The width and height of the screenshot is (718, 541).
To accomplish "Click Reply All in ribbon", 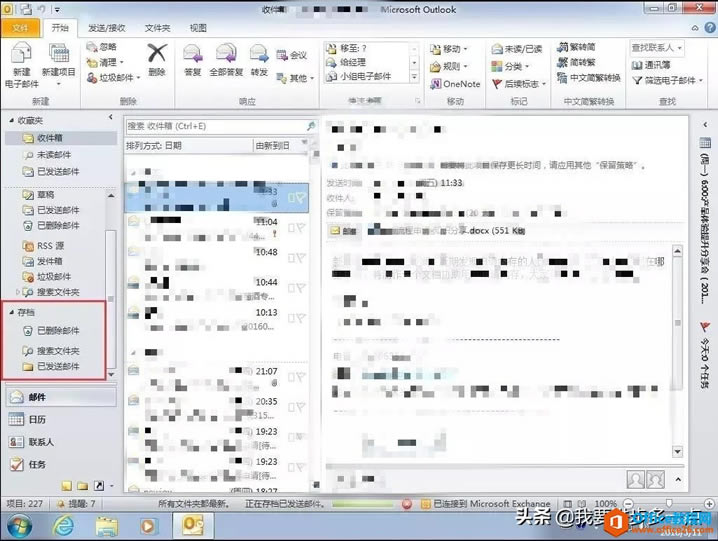I will (226, 60).
